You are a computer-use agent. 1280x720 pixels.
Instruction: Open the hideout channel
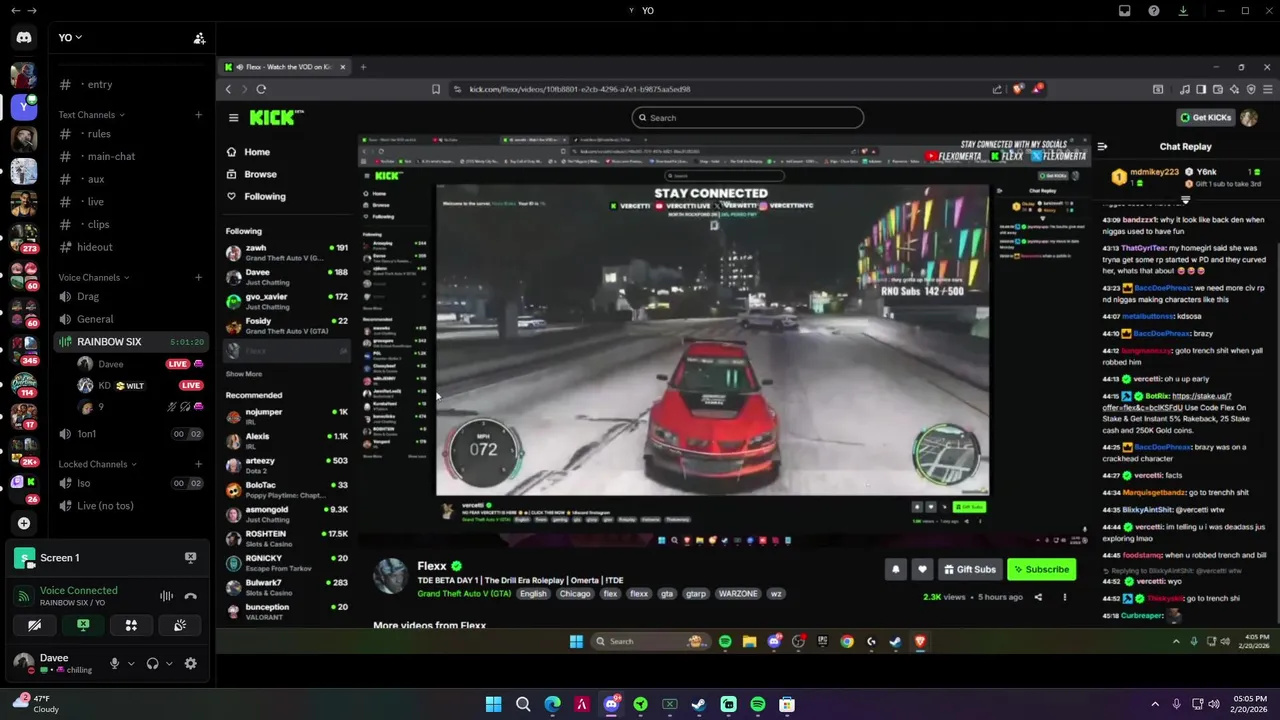[x=130, y=247]
